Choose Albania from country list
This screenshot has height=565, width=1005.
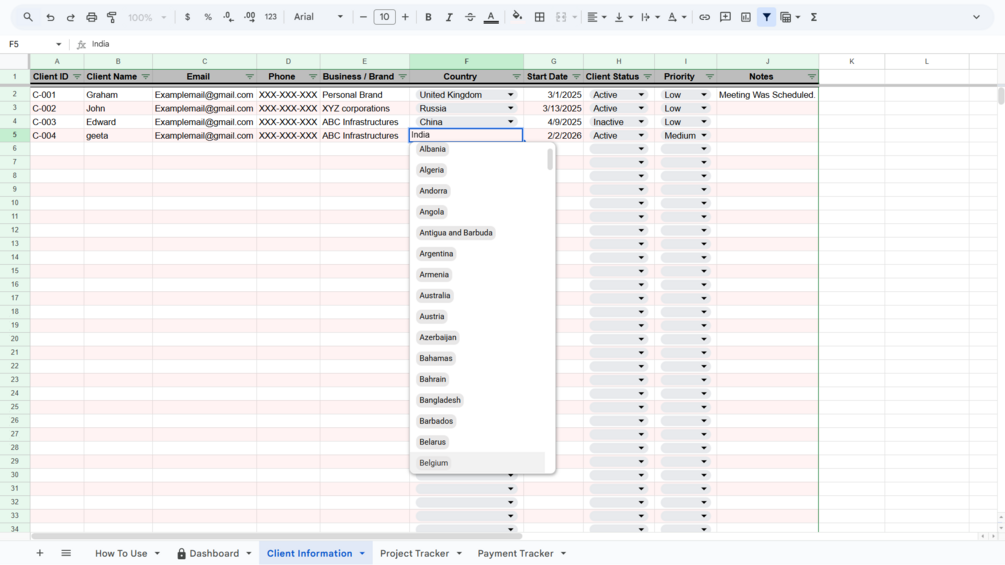tap(432, 149)
